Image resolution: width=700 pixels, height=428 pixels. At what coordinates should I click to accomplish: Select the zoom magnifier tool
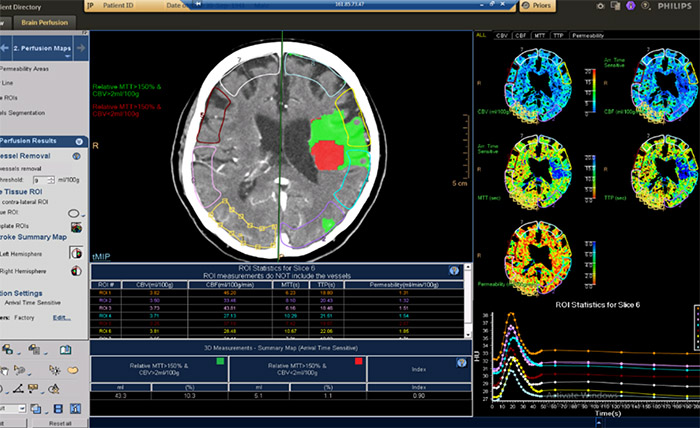point(19,370)
